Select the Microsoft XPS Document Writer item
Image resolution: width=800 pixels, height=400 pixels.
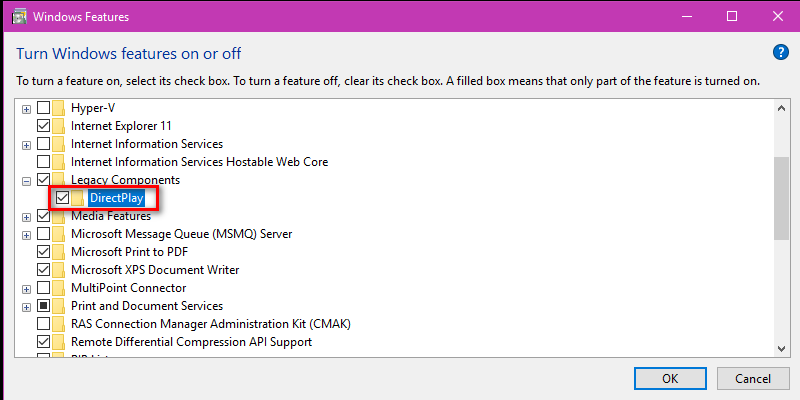coord(155,269)
